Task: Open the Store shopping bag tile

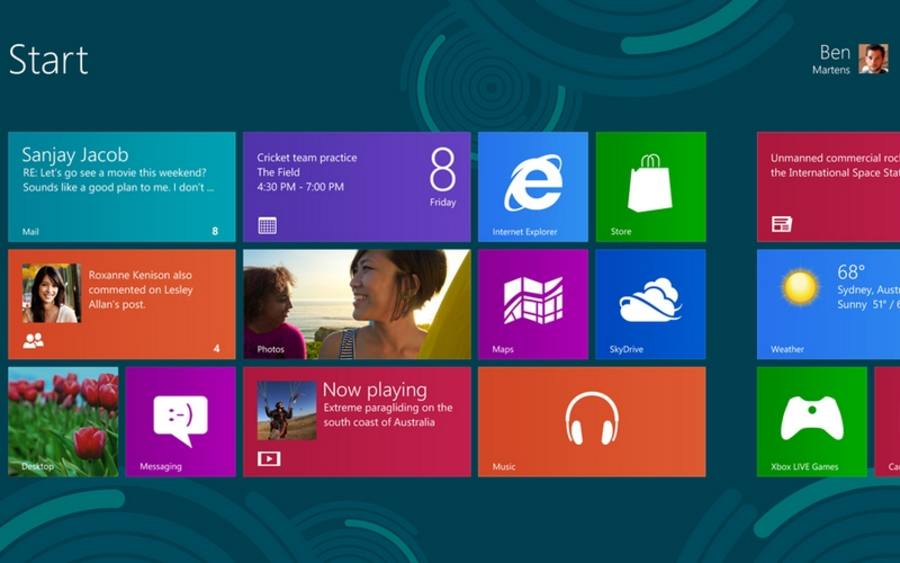Action: (x=651, y=187)
